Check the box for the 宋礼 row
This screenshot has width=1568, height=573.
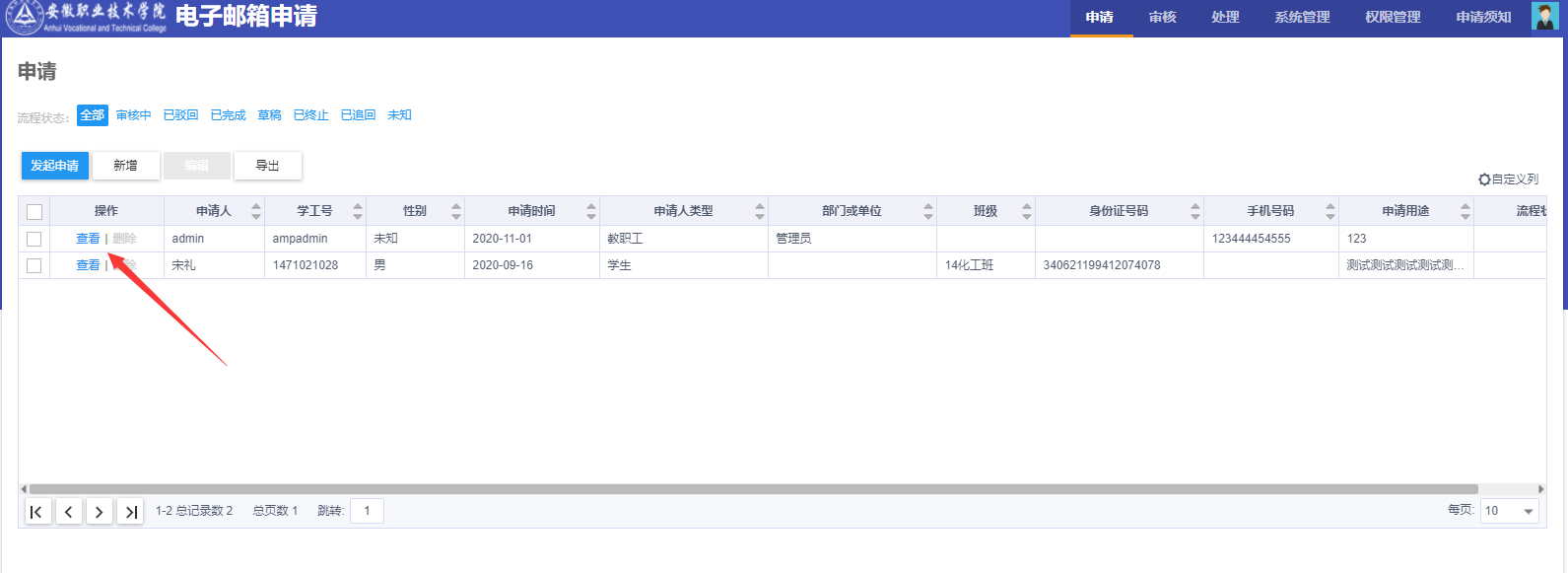(x=34, y=265)
